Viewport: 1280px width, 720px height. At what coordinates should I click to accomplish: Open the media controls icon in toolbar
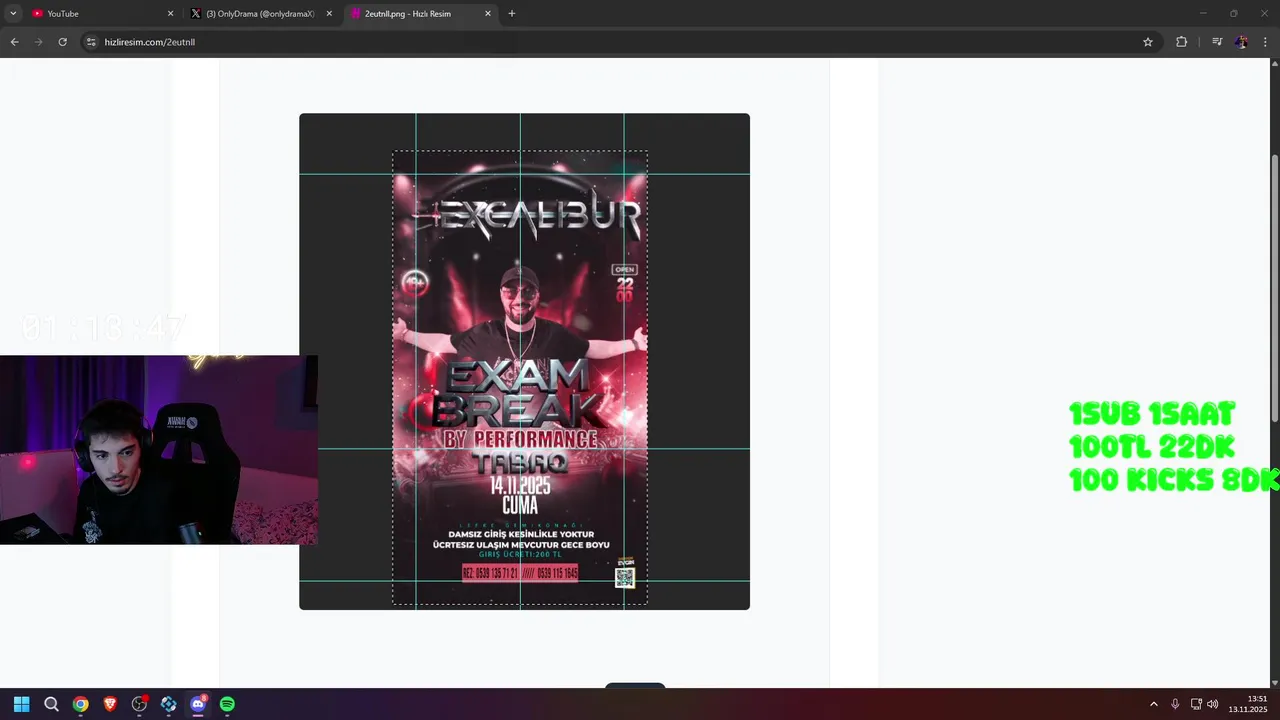click(x=1217, y=42)
